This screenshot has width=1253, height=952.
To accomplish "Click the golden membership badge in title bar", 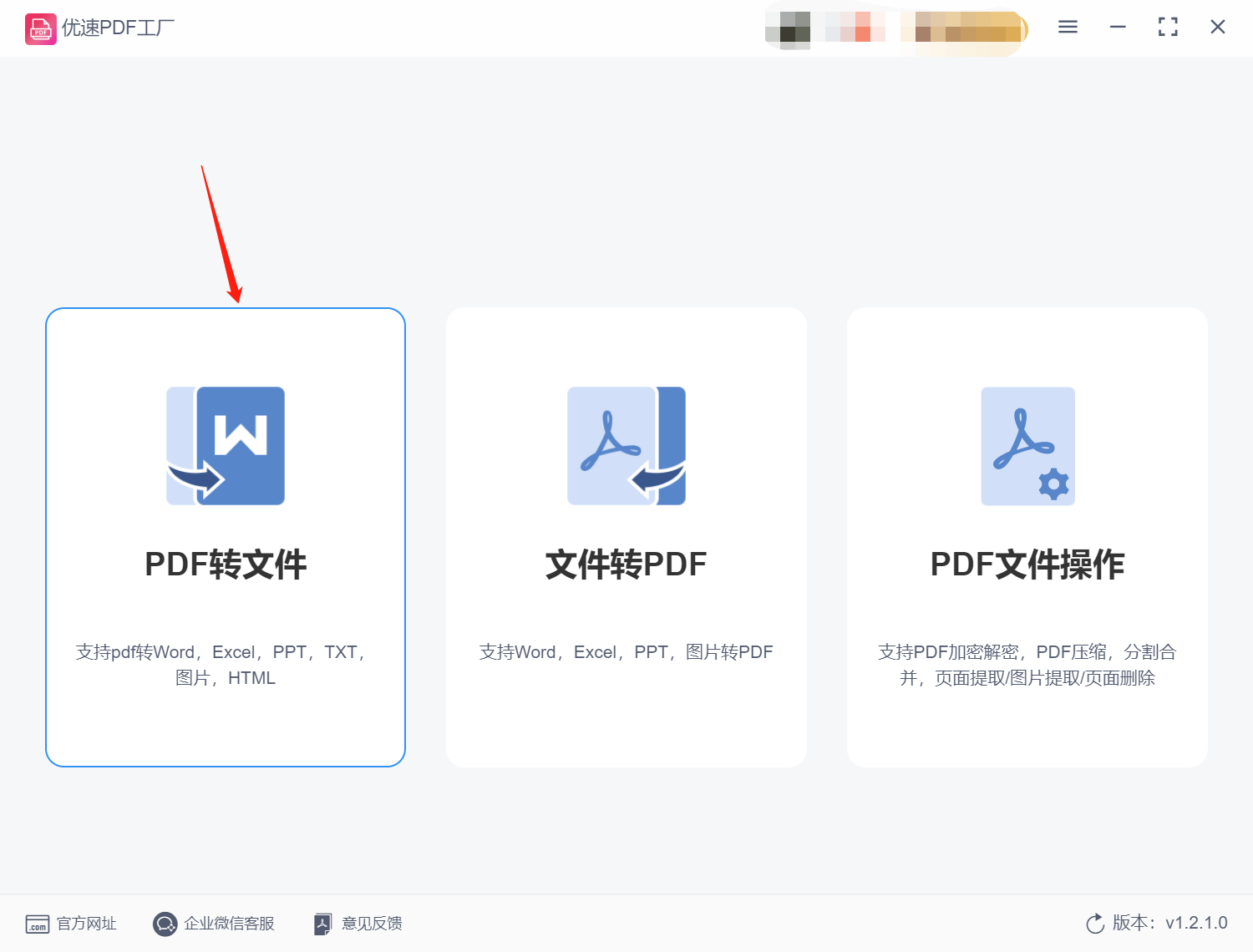I will (963, 27).
